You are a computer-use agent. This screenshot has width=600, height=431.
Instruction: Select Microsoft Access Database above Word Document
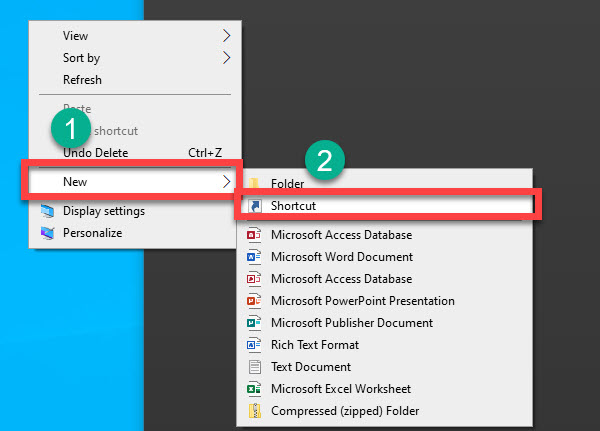385,235
